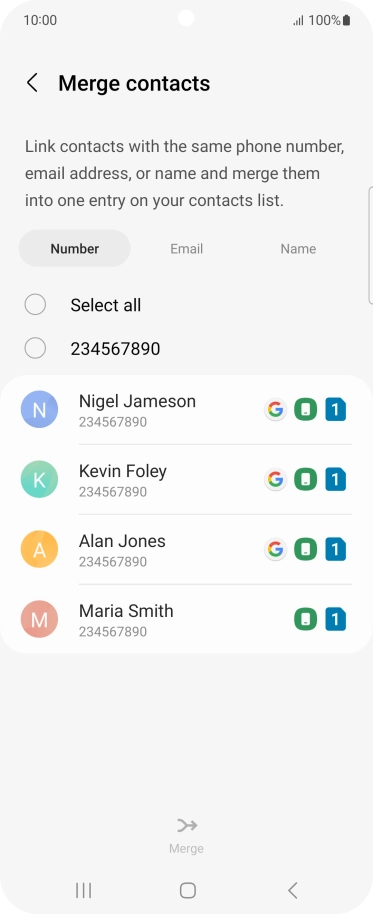This screenshot has width=373, height=914.
Task: Tap the system back button in navigation bar
Action: pyautogui.click(x=293, y=890)
